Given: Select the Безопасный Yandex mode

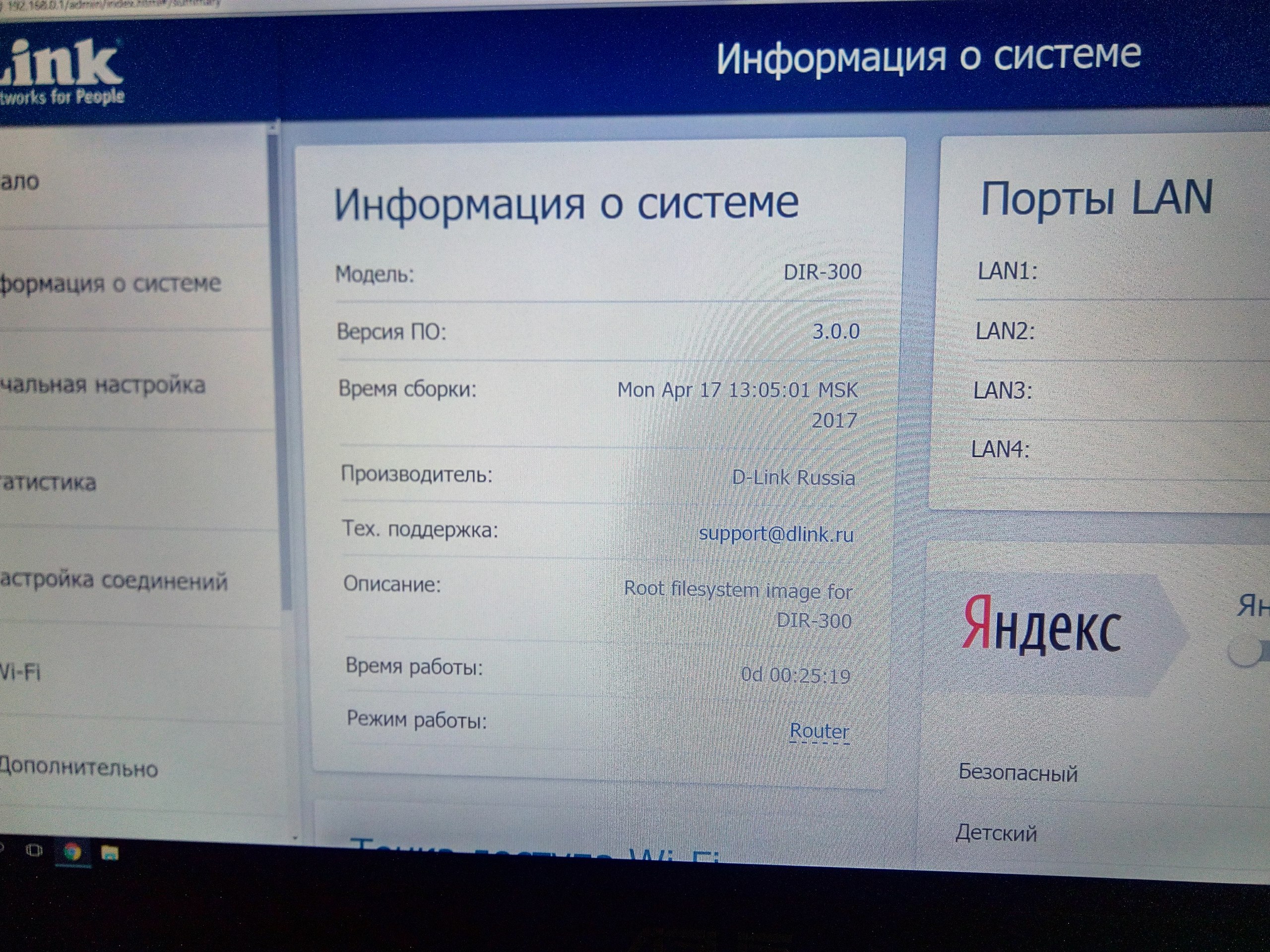Looking at the screenshot, I should point(1018,773).
